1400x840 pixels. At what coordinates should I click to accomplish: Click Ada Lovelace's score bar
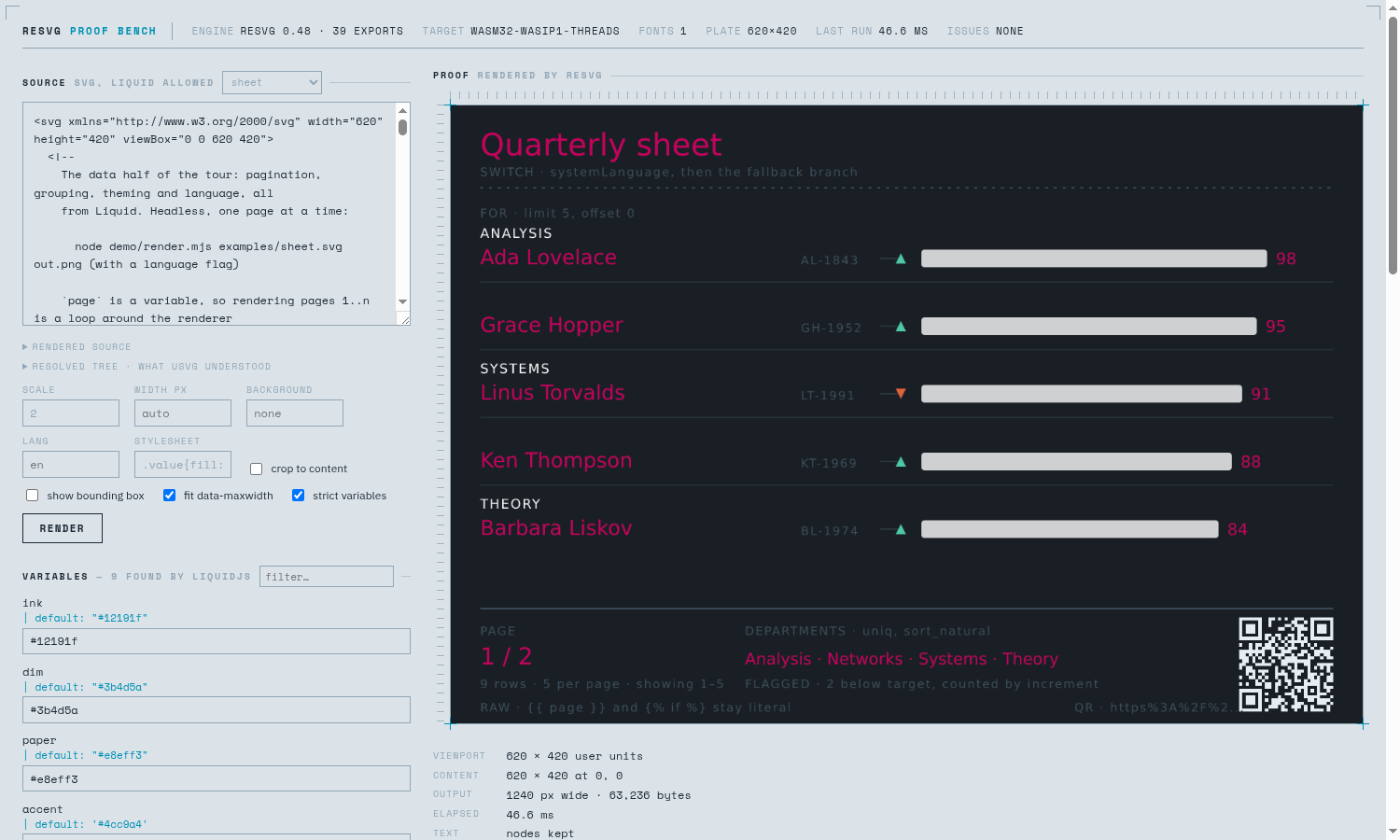click(1094, 259)
